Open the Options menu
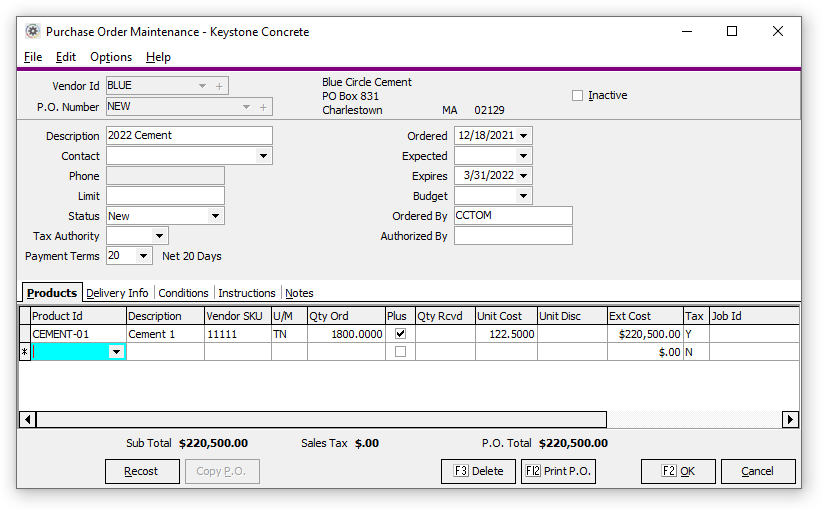826x509 pixels. 110,57
